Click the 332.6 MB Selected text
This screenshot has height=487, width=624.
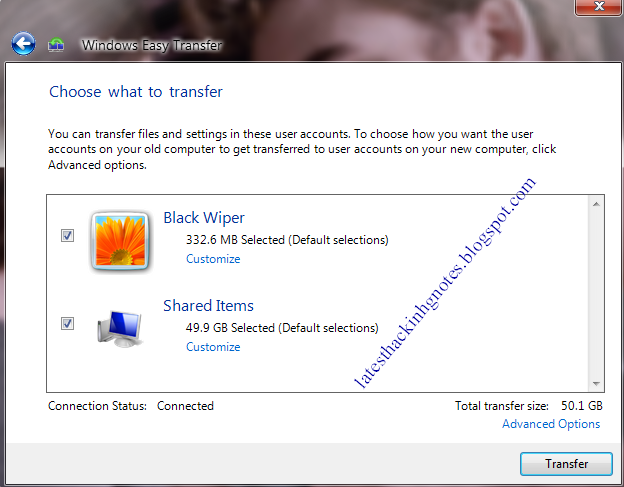tap(287, 240)
